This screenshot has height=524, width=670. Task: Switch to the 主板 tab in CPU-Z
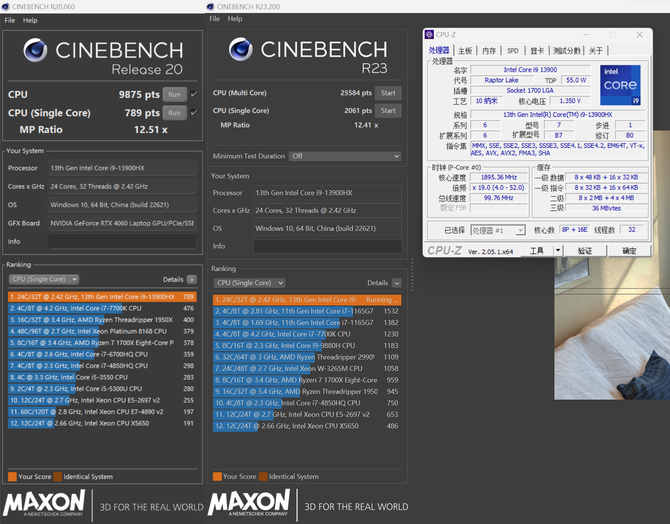point(465,50)
